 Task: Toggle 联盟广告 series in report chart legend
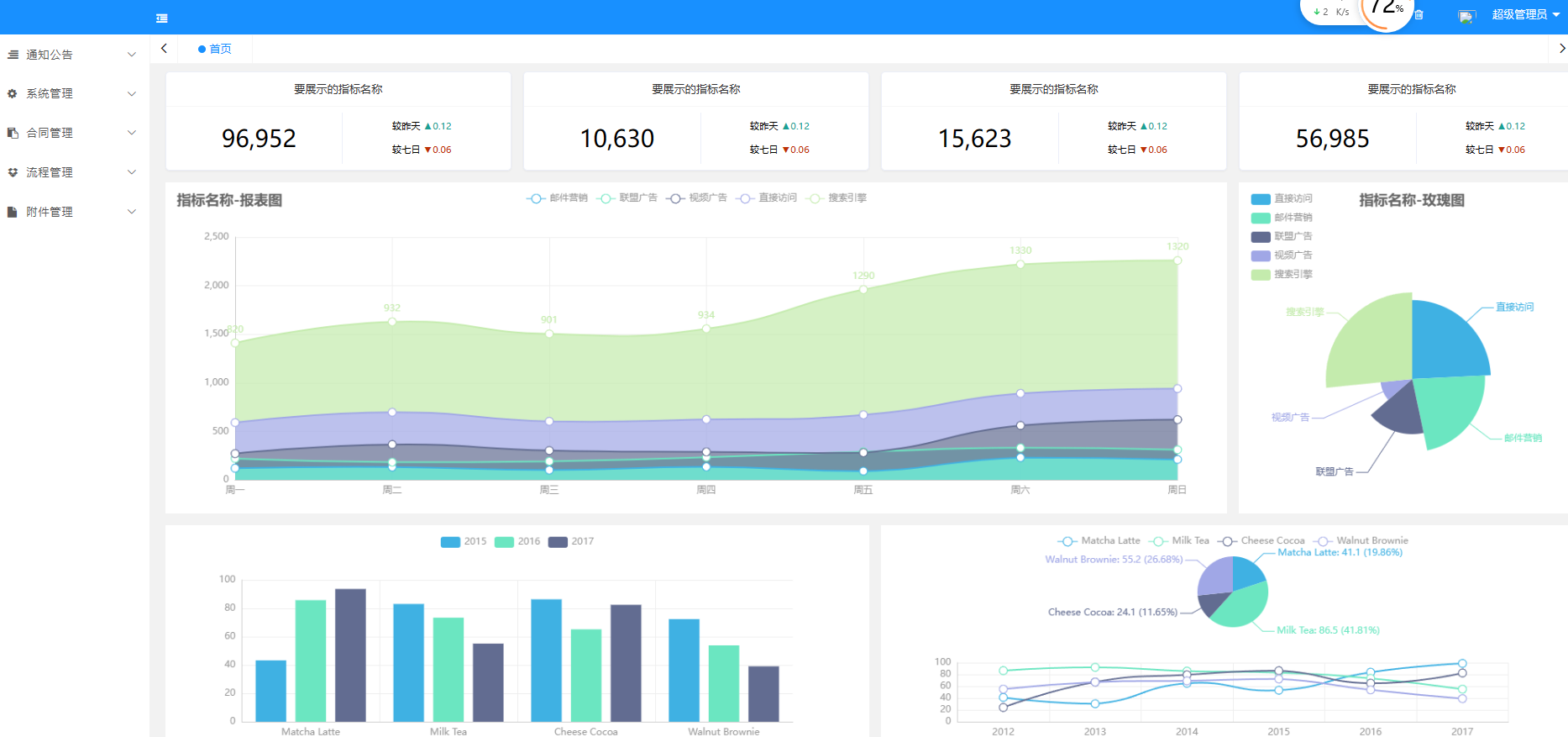(627, 198)
